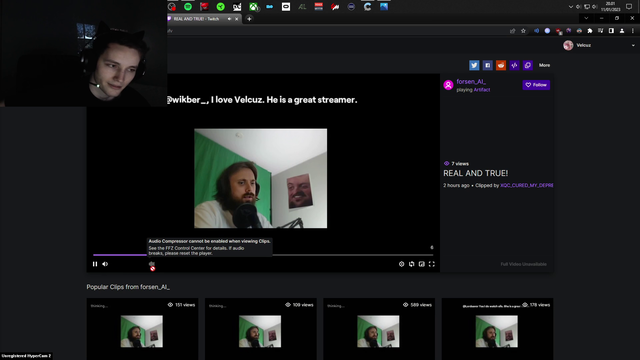
Task: Open the green Razer taskbar icon
Action: 220,7
